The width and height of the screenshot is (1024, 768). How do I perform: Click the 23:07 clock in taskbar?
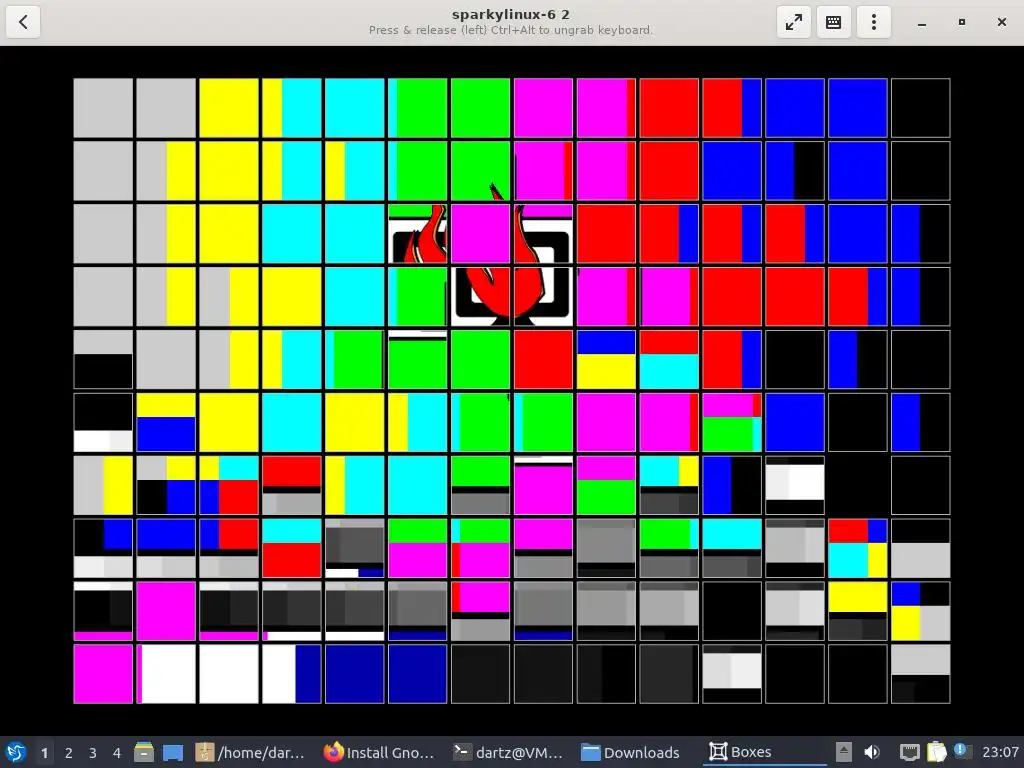pos(1000,752)
